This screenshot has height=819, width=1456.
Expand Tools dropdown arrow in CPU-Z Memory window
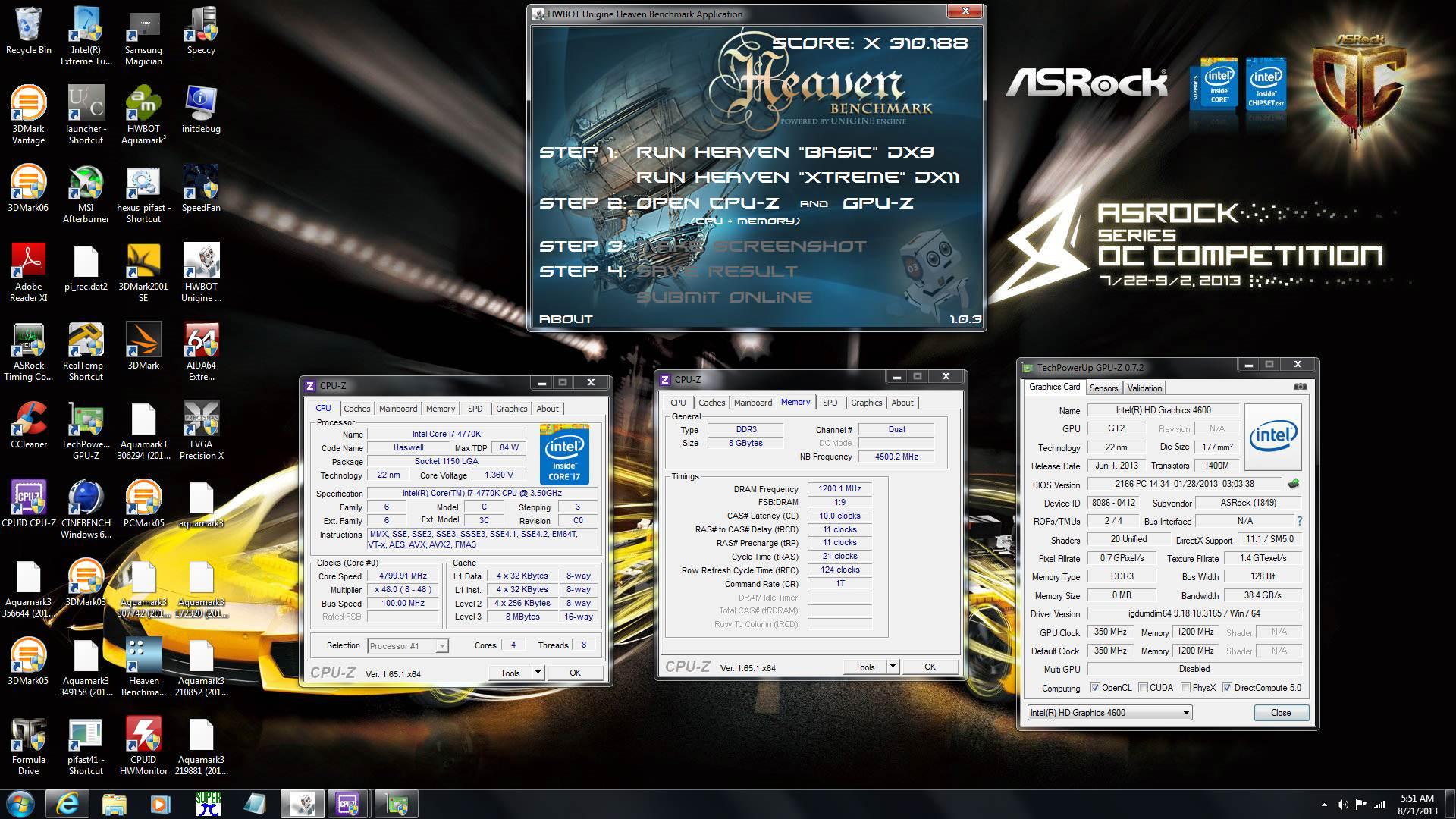(x=893, y=667)
